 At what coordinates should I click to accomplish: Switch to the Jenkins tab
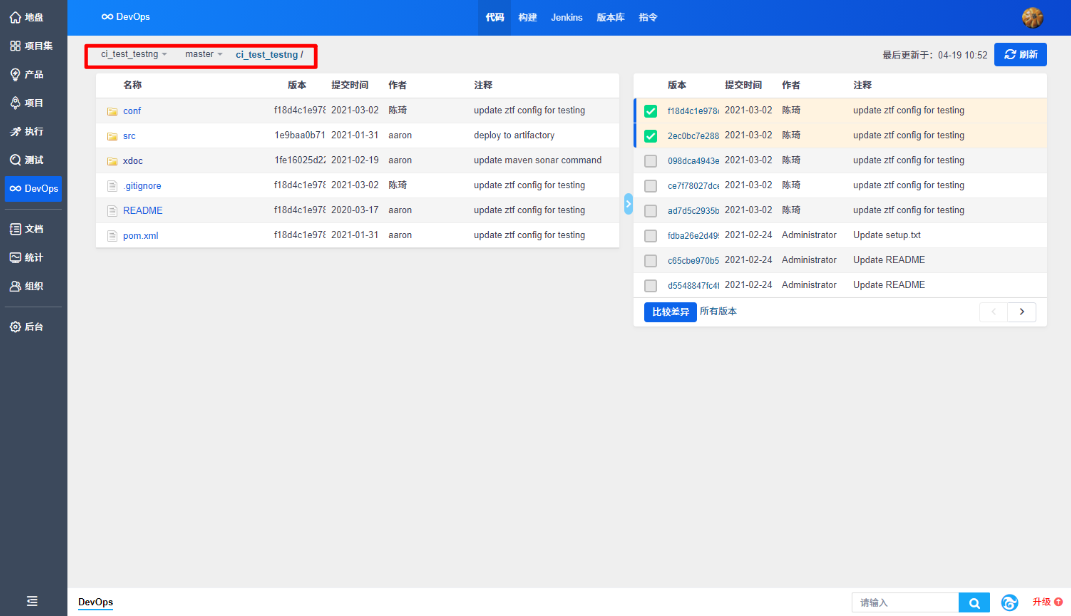[x=566, y=18]
